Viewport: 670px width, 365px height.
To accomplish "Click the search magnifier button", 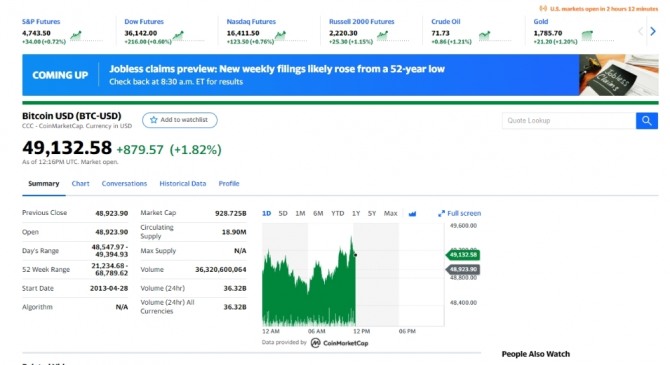I will tap(646, 121).
